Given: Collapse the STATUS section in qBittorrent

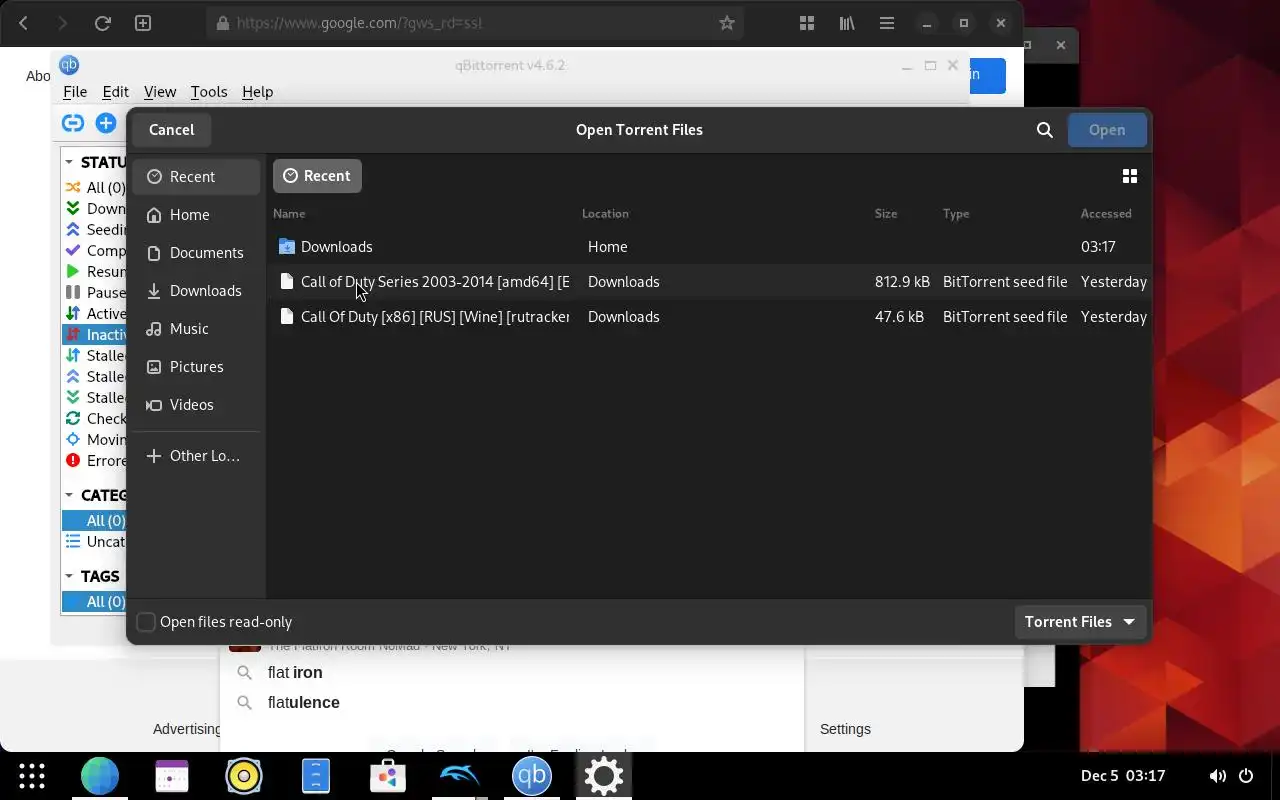Looking at the screenshot, I should click(x=69, y=162).
